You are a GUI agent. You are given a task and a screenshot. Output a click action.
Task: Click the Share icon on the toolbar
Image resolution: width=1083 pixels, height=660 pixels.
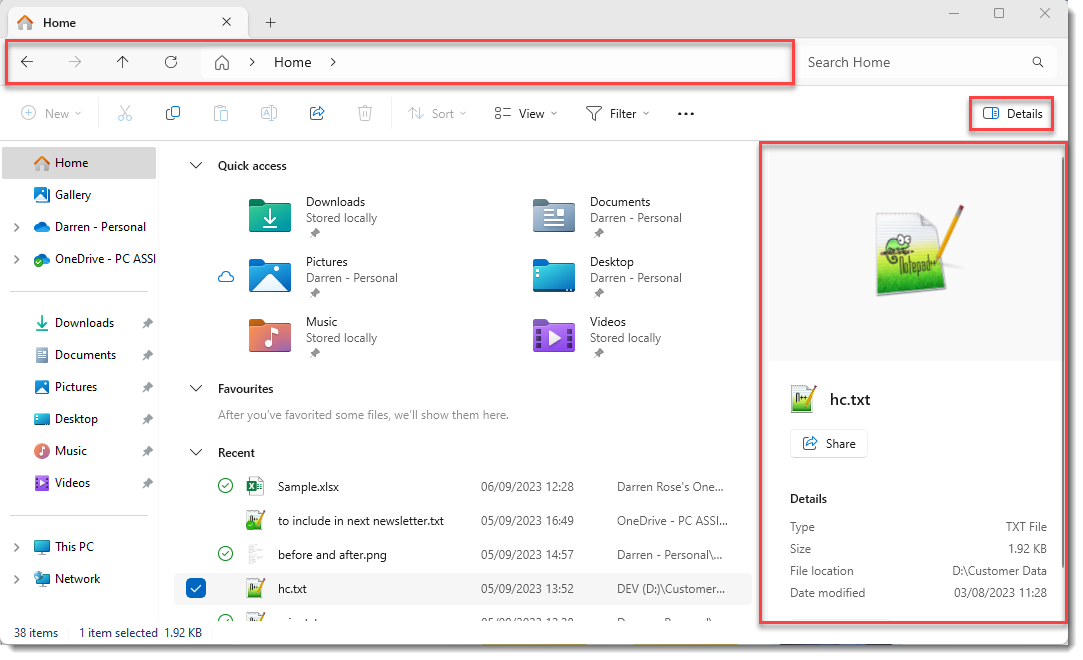point(317,113)
